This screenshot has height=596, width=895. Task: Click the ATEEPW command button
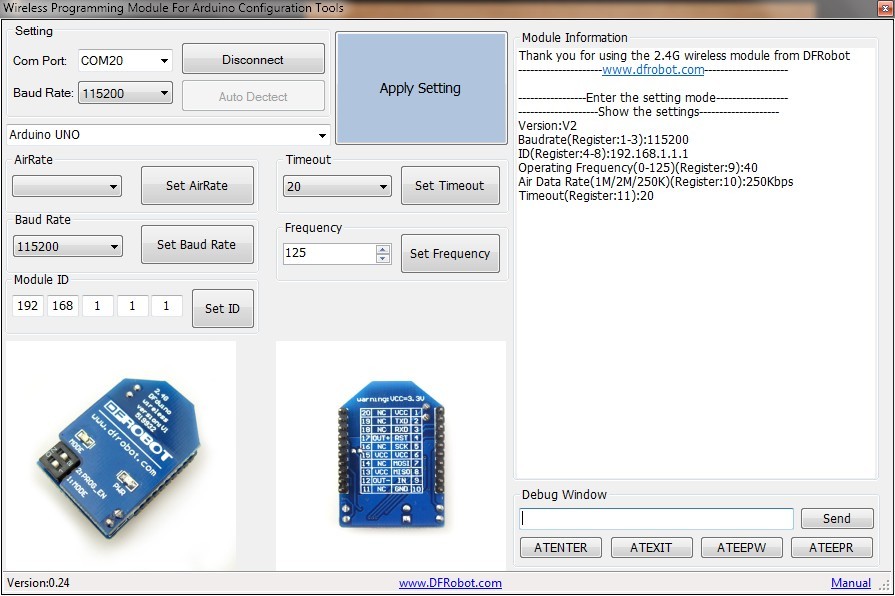click(x=741, y=547)
